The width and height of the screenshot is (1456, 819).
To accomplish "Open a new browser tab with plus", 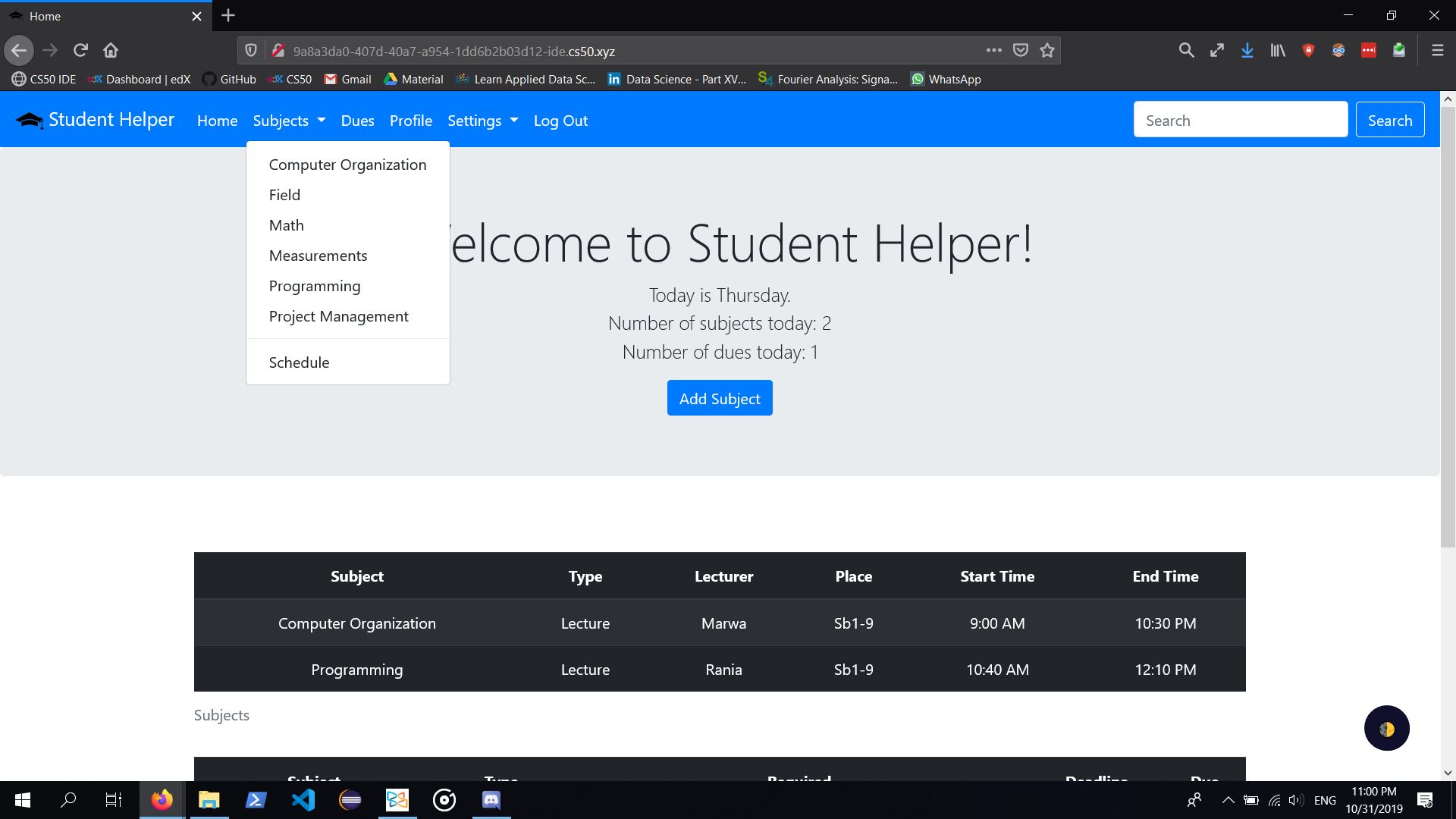I will point(228,15).
